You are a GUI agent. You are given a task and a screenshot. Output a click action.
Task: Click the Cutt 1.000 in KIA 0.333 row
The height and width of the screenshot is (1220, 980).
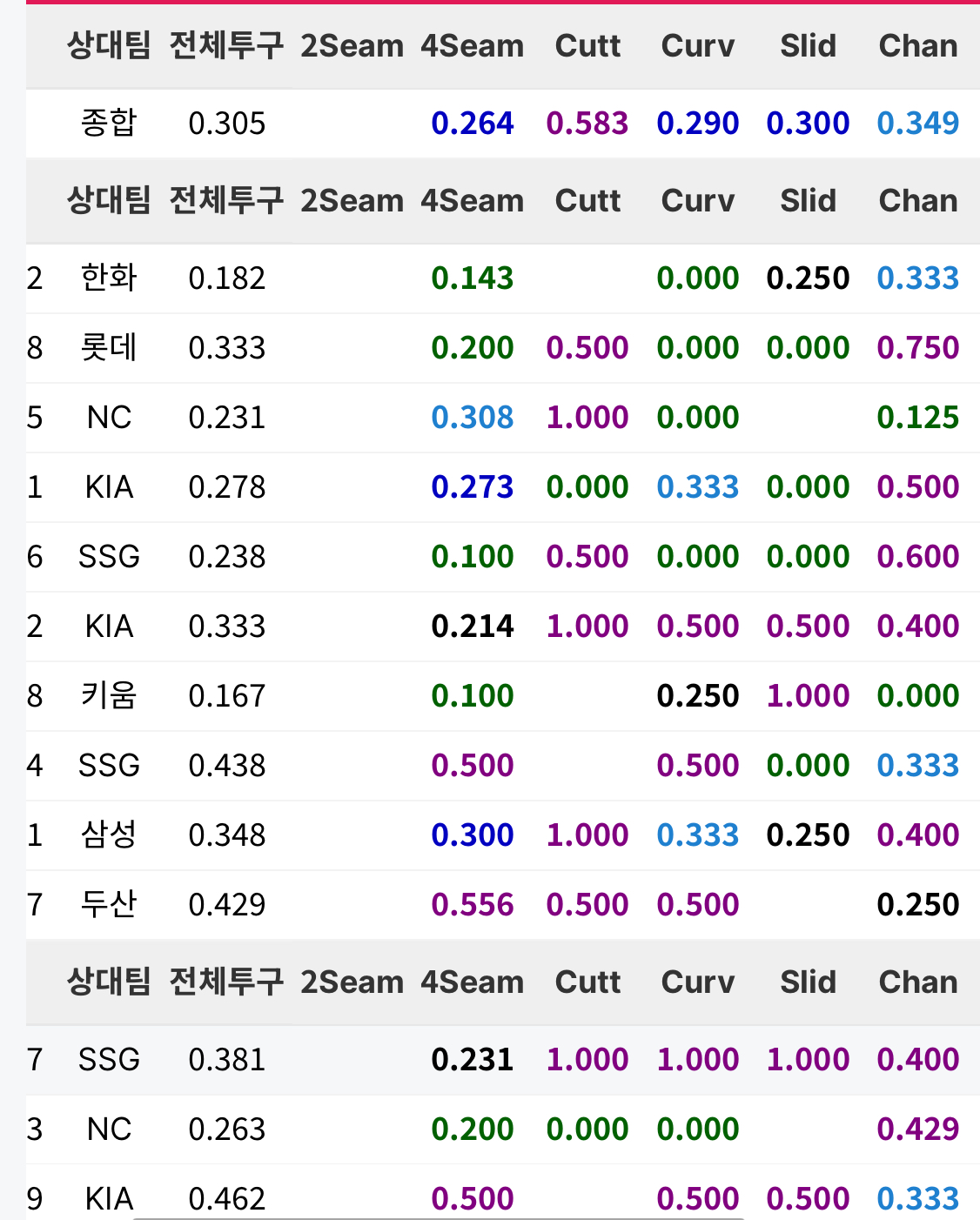click(587, 627)
